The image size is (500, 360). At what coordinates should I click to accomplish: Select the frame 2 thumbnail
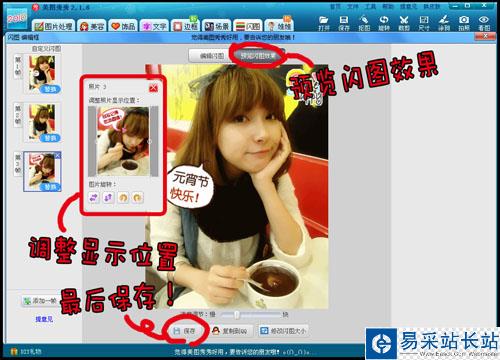tap(42, 123)
